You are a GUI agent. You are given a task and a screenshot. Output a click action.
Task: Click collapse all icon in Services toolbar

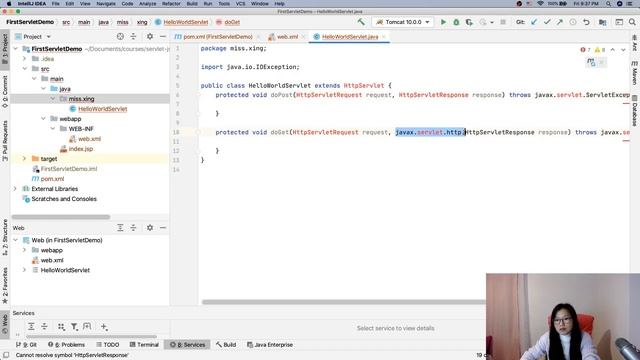(x=44, y=327)
